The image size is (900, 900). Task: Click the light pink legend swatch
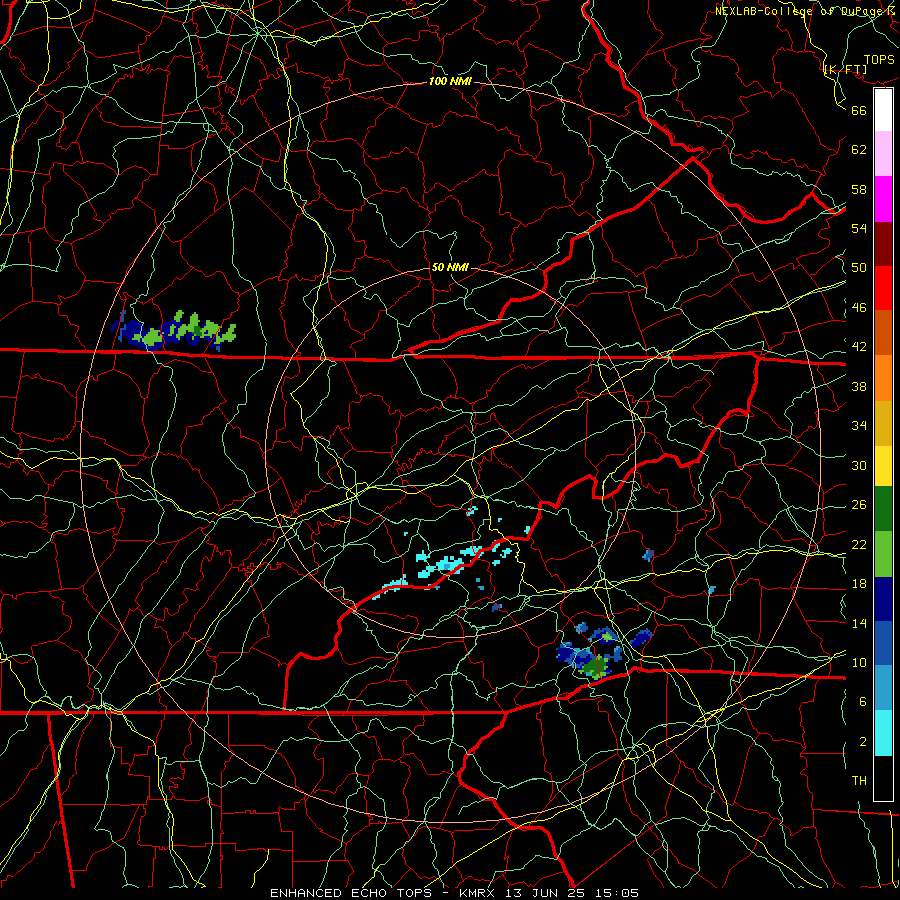tap(883, 154)
